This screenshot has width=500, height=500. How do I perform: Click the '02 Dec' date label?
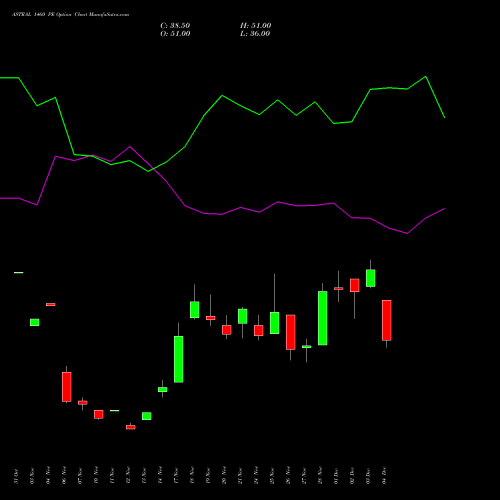tap(352, 476)
